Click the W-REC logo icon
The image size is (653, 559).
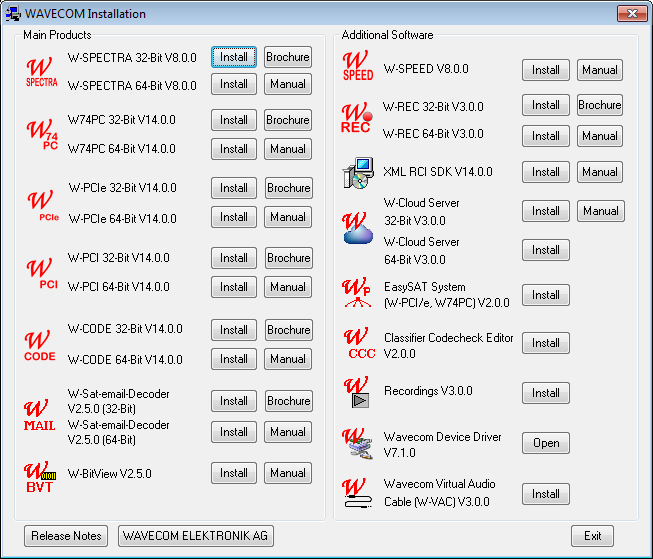tap(357, 119)
